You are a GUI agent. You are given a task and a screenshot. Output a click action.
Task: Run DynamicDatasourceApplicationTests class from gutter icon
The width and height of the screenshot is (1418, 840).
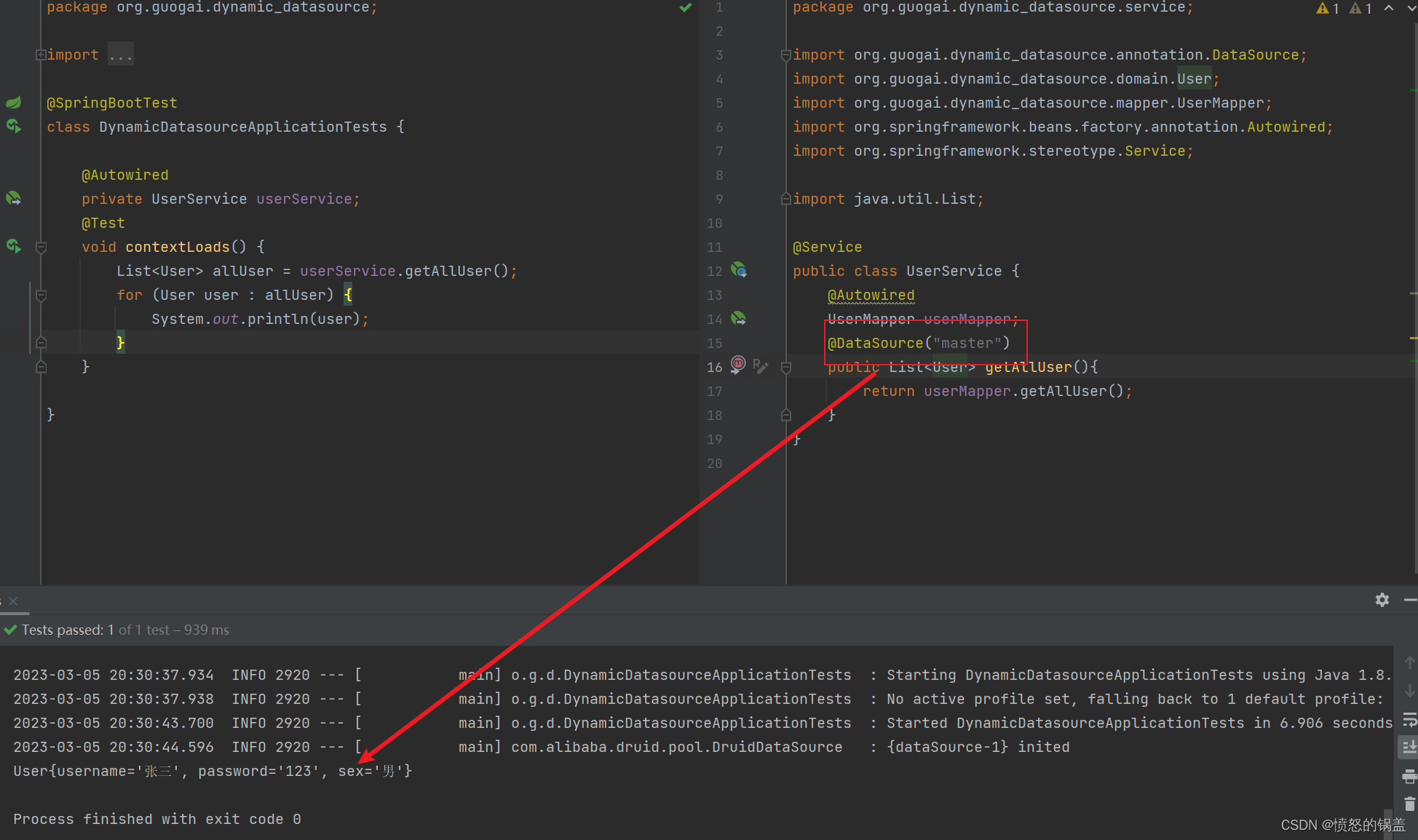click(14, 127)
